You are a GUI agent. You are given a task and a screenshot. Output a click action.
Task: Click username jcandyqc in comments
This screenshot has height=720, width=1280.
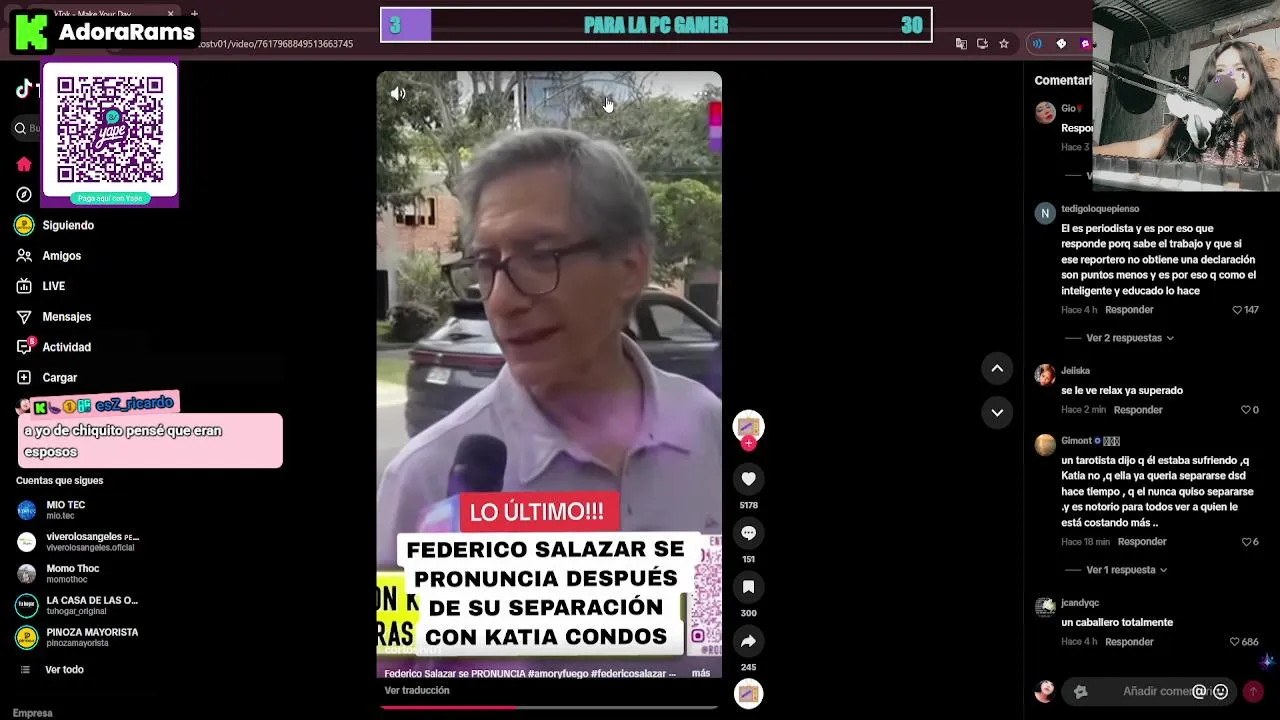(1080, 603)
